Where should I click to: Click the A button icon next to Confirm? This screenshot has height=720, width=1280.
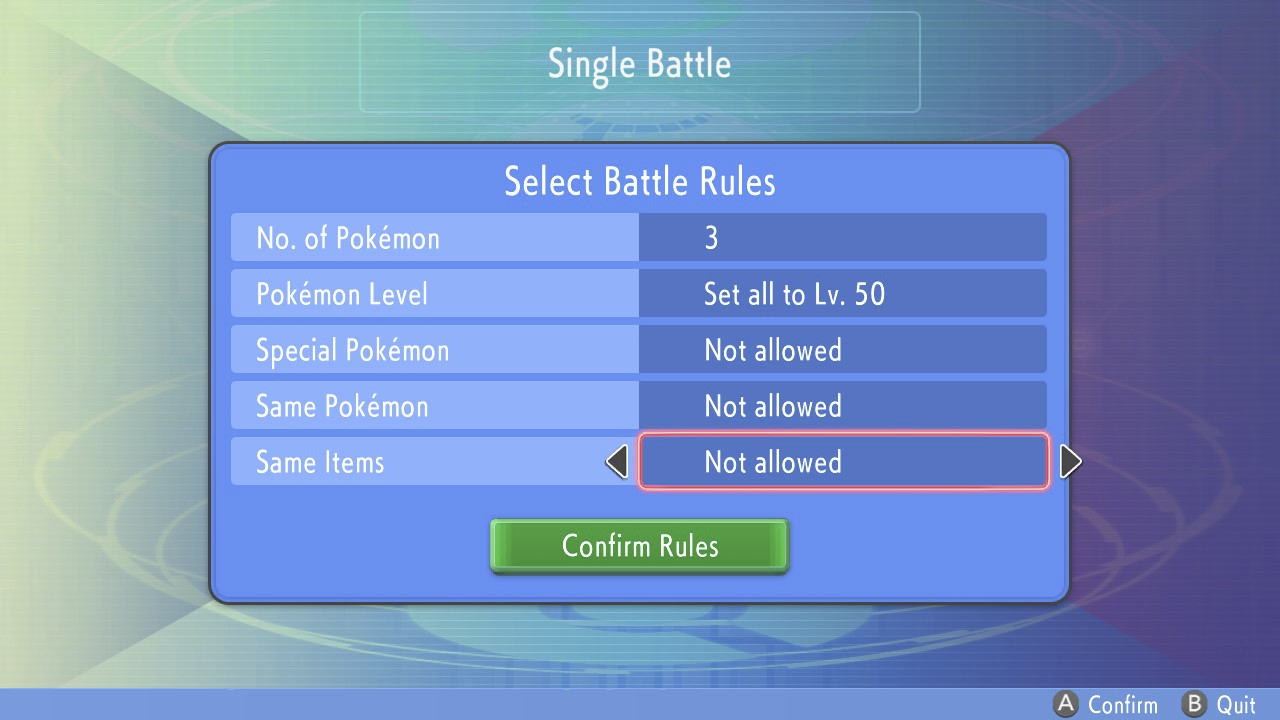tap(1067, 705)
